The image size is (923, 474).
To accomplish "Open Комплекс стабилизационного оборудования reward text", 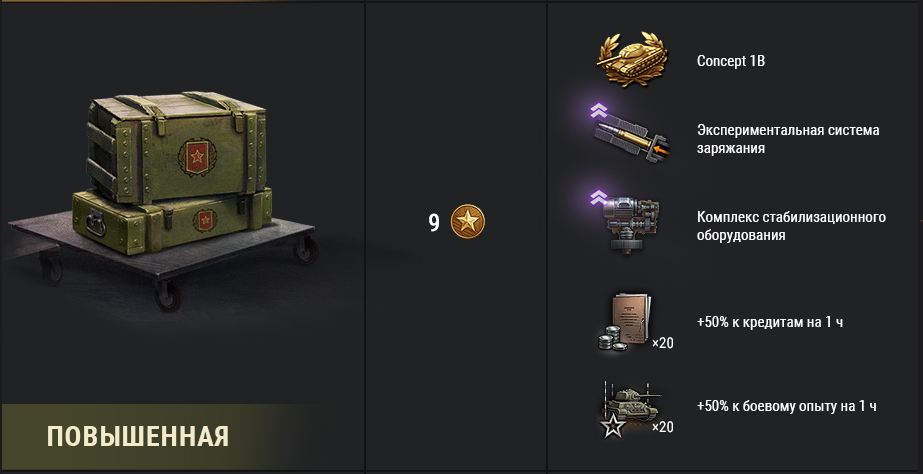I will [791, 226].
